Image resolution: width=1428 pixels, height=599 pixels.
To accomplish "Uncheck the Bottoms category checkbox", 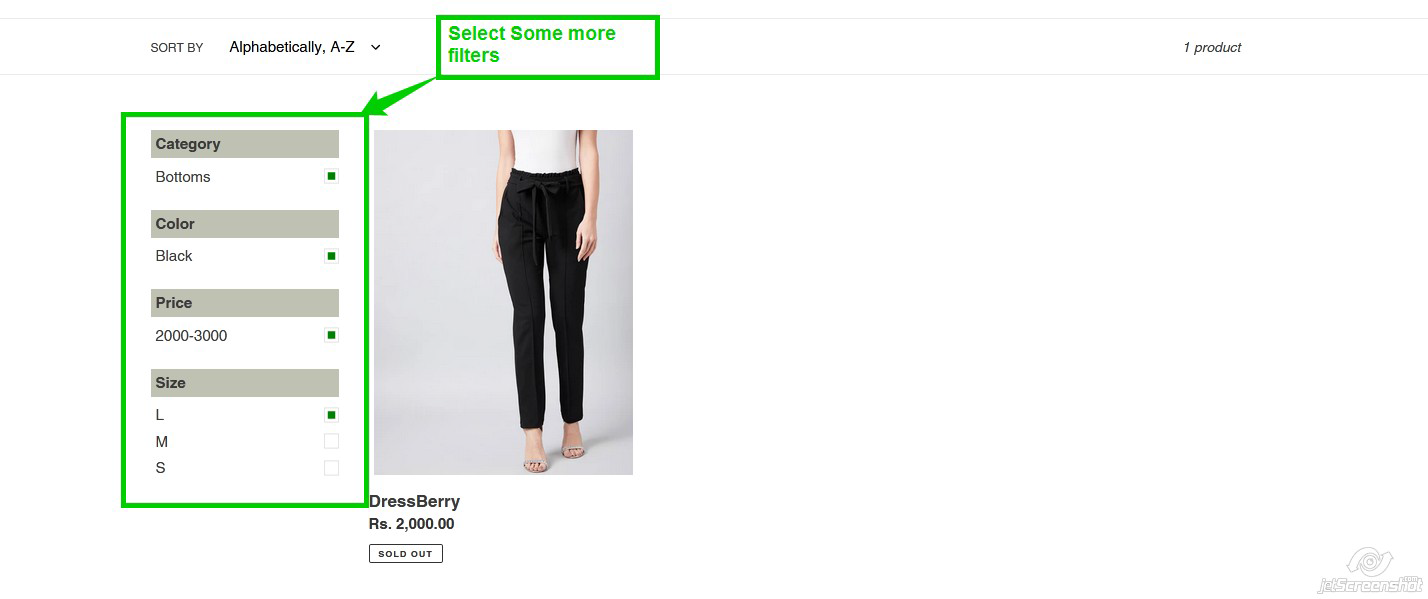I will 331,176.
